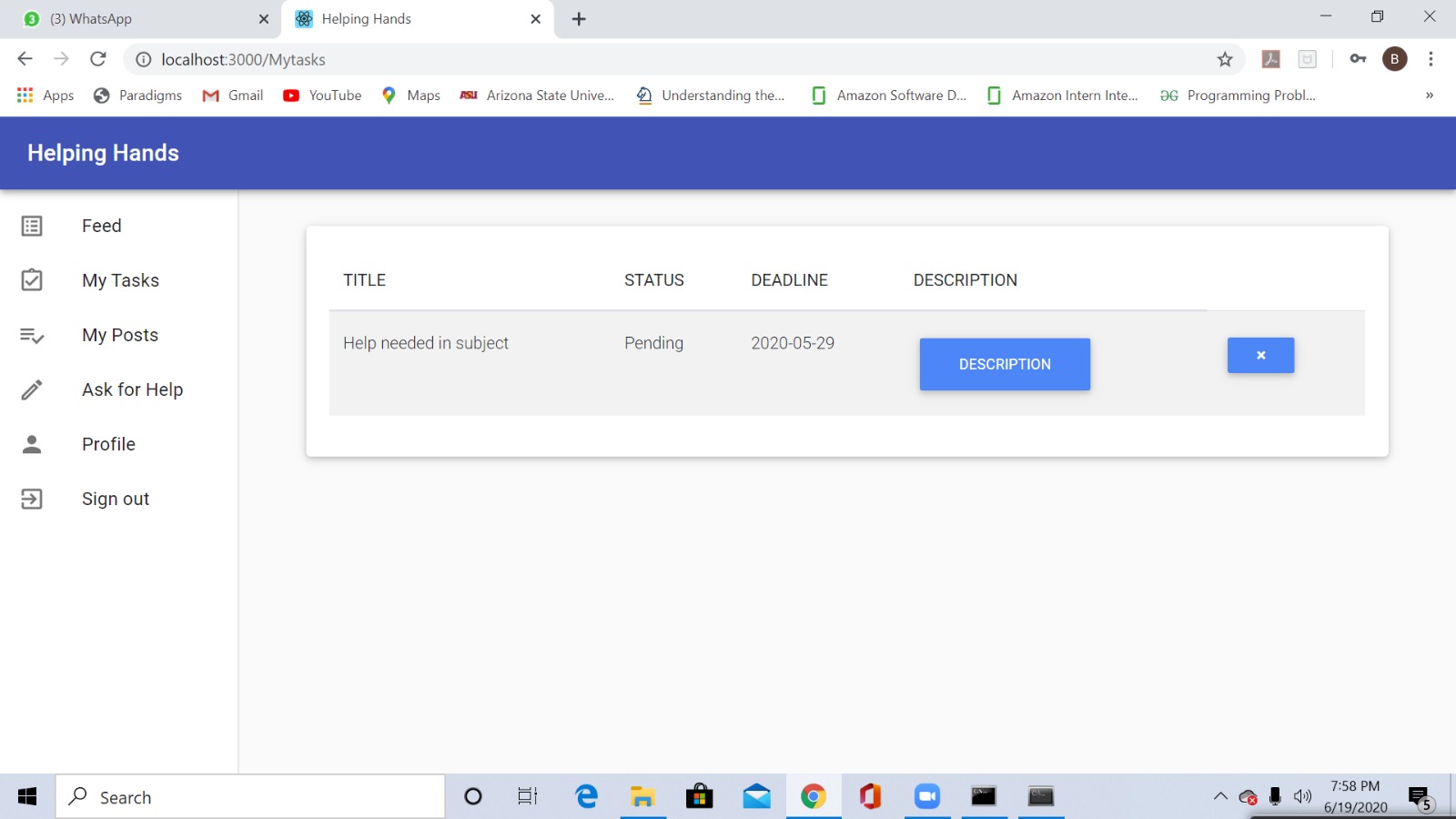Go to Feed page
Screen dimensions: 1456x819
click(101, 226)
